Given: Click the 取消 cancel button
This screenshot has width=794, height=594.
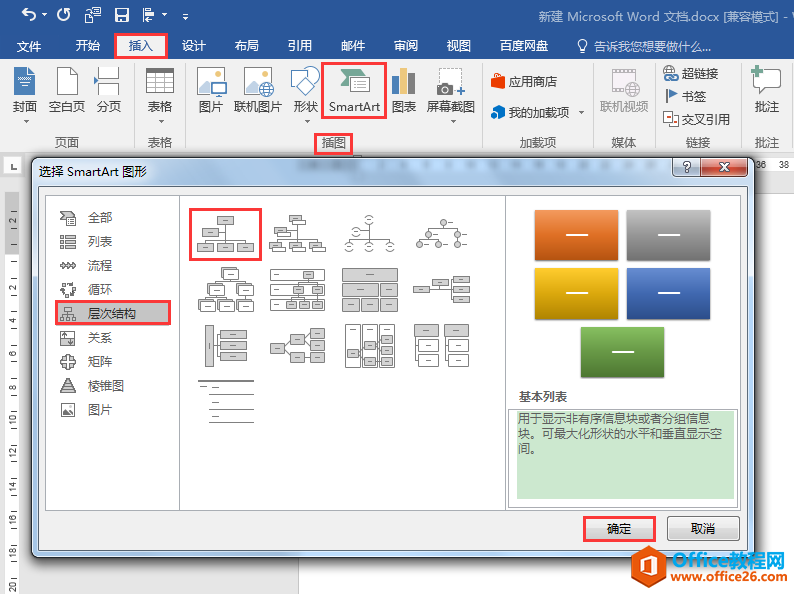Looking at the screenshot, I should point(703,529).
